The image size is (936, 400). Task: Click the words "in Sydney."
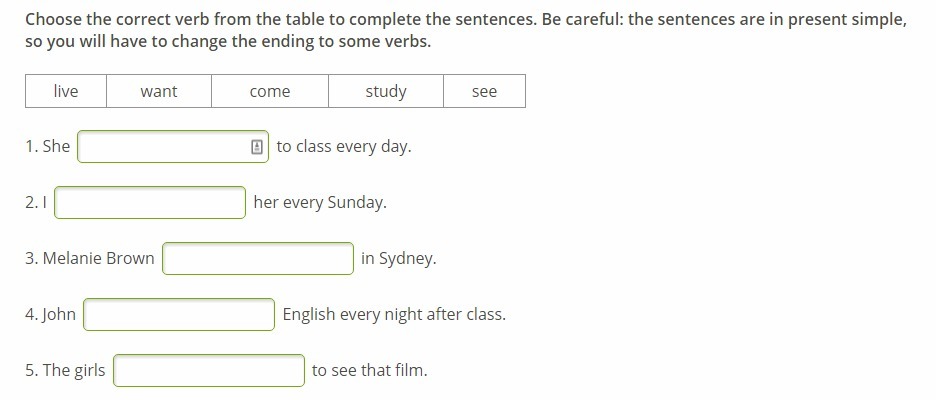point(399,259)
